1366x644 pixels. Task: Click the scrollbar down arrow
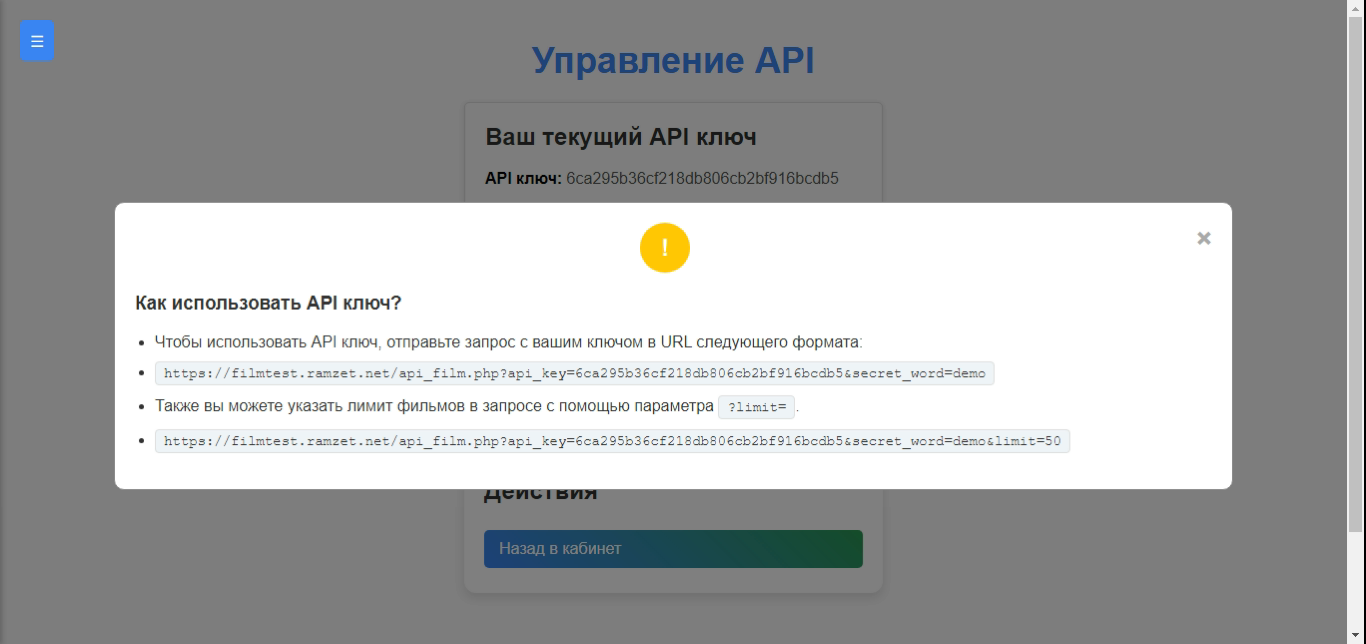pyautogui.click(x=1357, y=636)
